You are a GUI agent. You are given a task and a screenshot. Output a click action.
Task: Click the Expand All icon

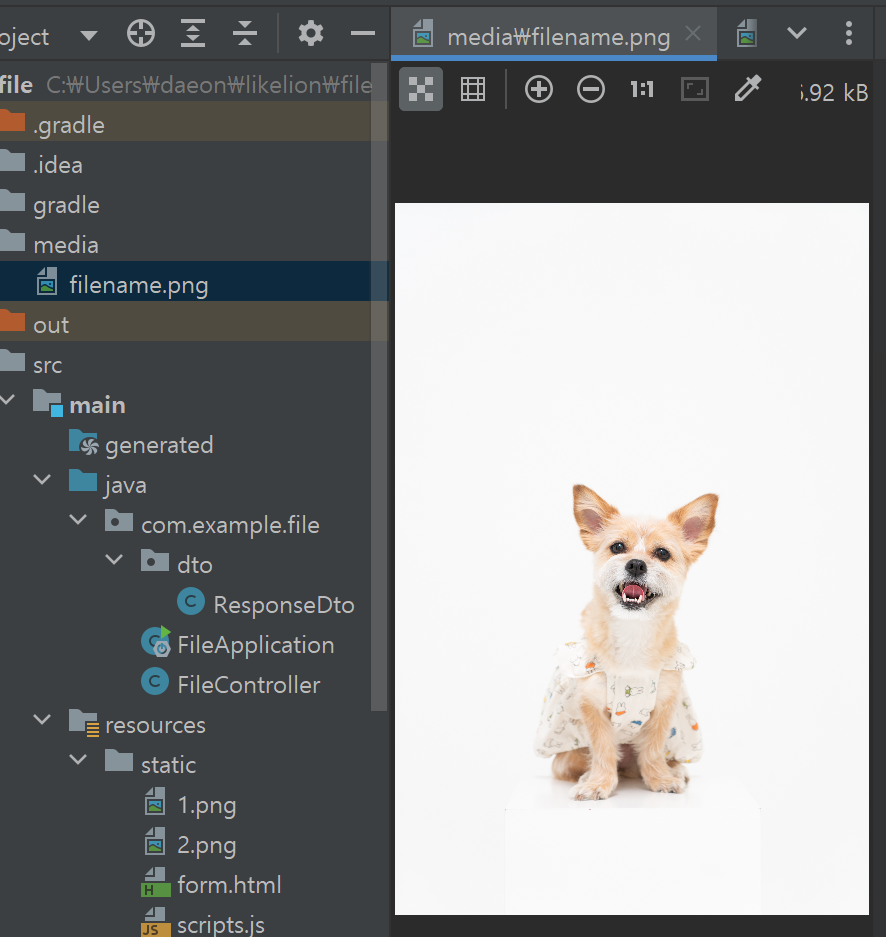point(192,33)
